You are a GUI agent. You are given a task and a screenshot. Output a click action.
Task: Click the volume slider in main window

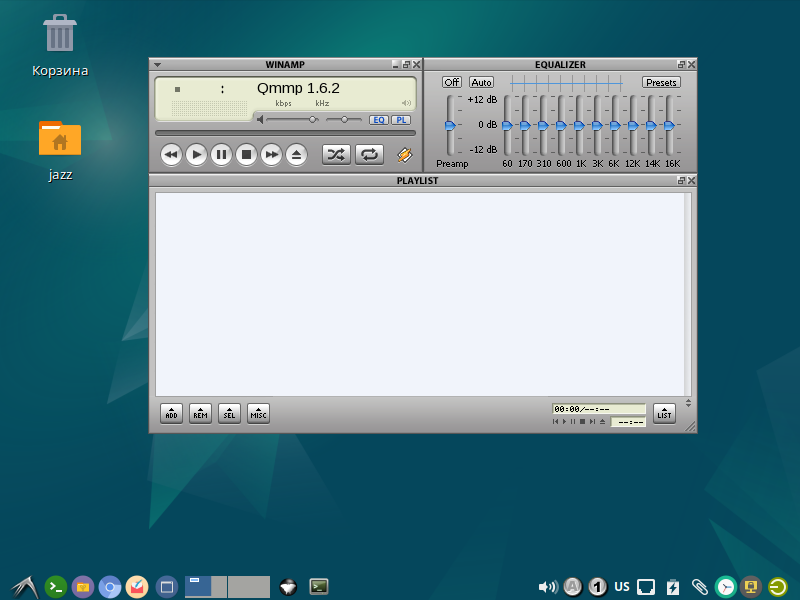[x=292, y=119]
